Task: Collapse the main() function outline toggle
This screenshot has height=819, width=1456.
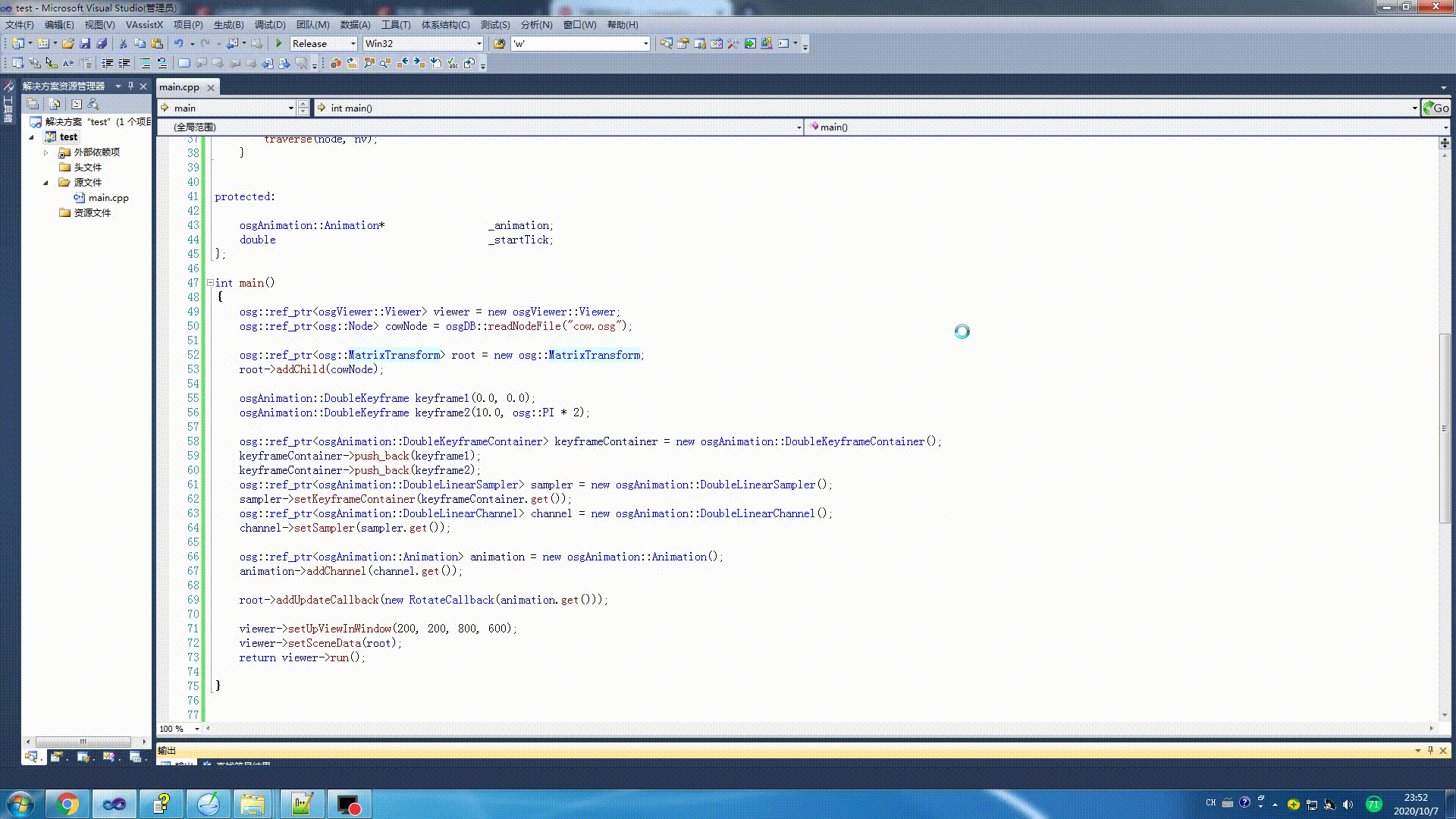Action: pyautogui.click(x=210, y=283)
